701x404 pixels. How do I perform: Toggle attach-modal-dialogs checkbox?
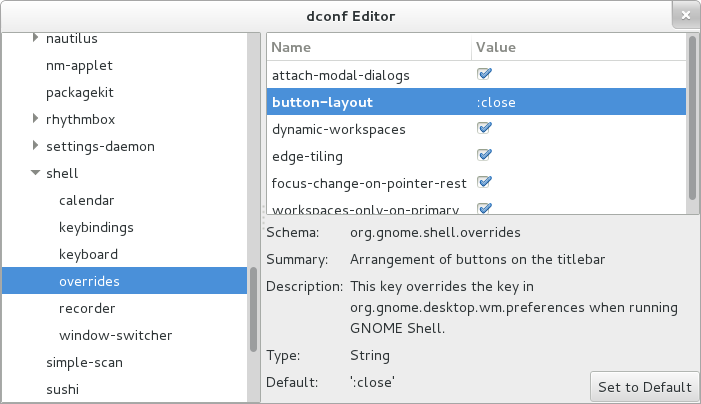[x=484, y=74]
